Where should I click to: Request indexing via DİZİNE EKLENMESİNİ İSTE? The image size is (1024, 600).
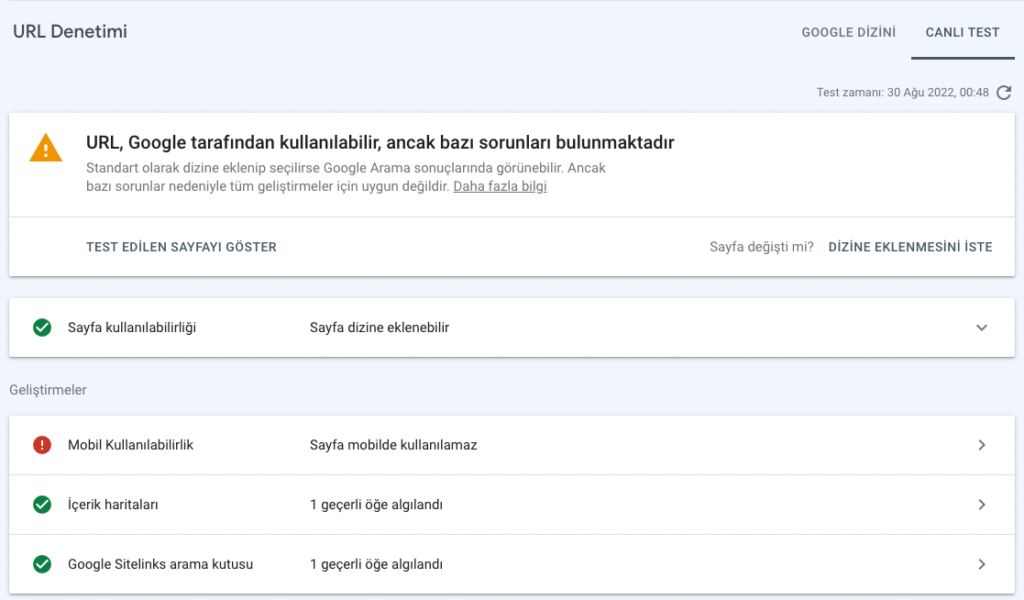coord(909,246)
